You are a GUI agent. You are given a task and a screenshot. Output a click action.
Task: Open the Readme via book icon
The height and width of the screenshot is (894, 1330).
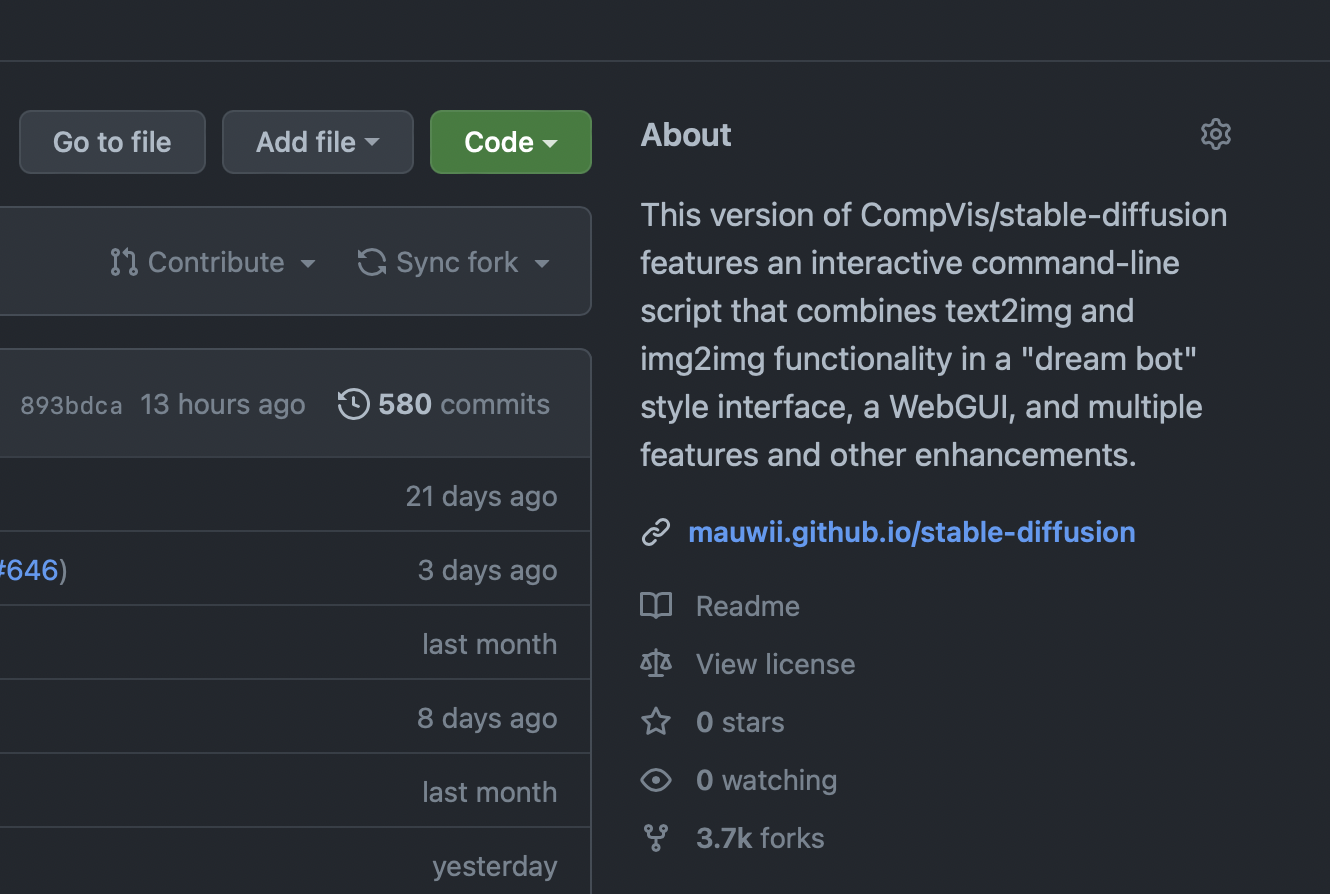656,606
